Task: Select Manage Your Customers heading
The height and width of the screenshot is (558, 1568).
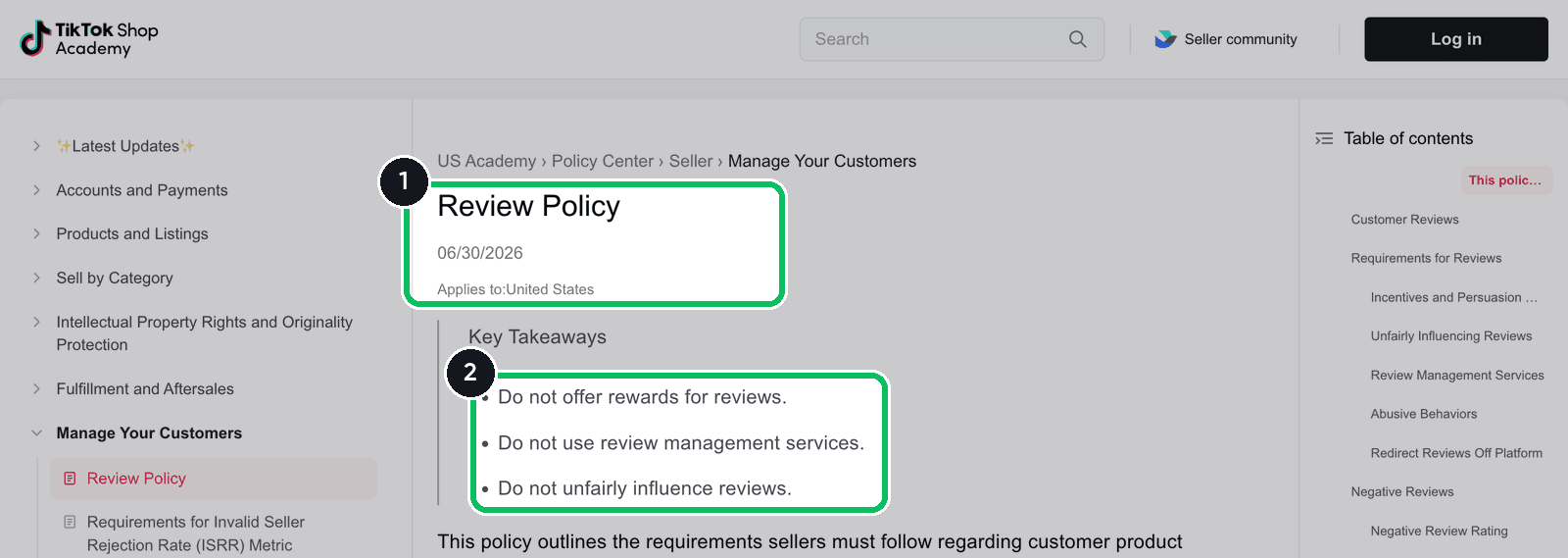Action: 149,432
